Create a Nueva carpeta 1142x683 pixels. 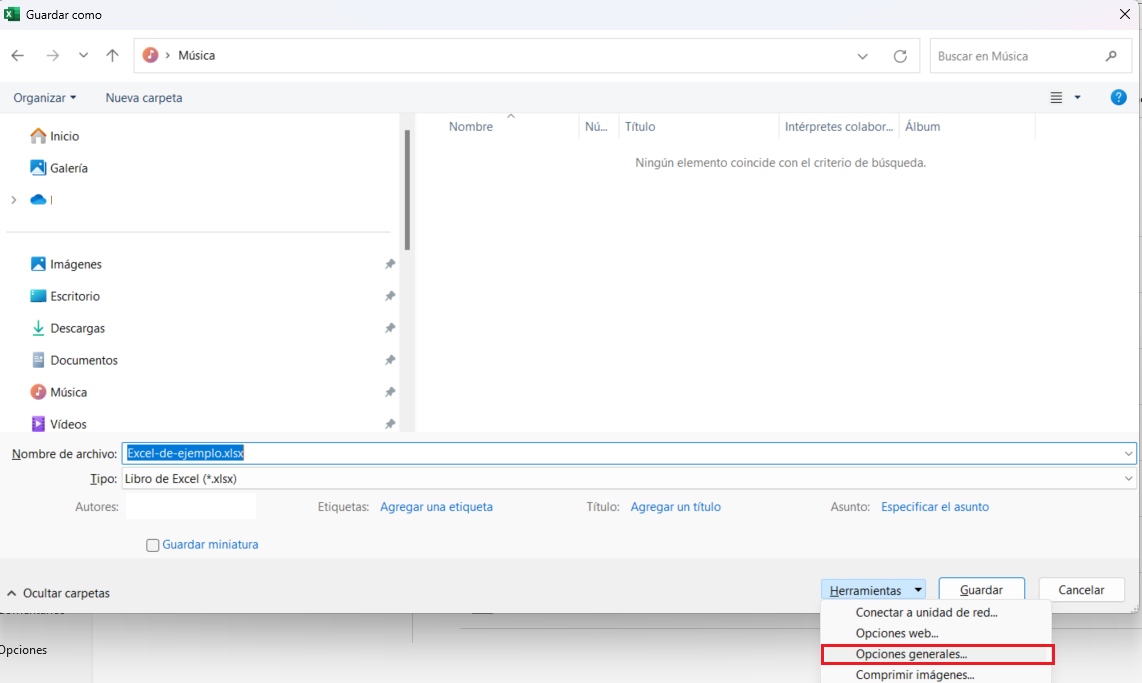click(143, 98)
